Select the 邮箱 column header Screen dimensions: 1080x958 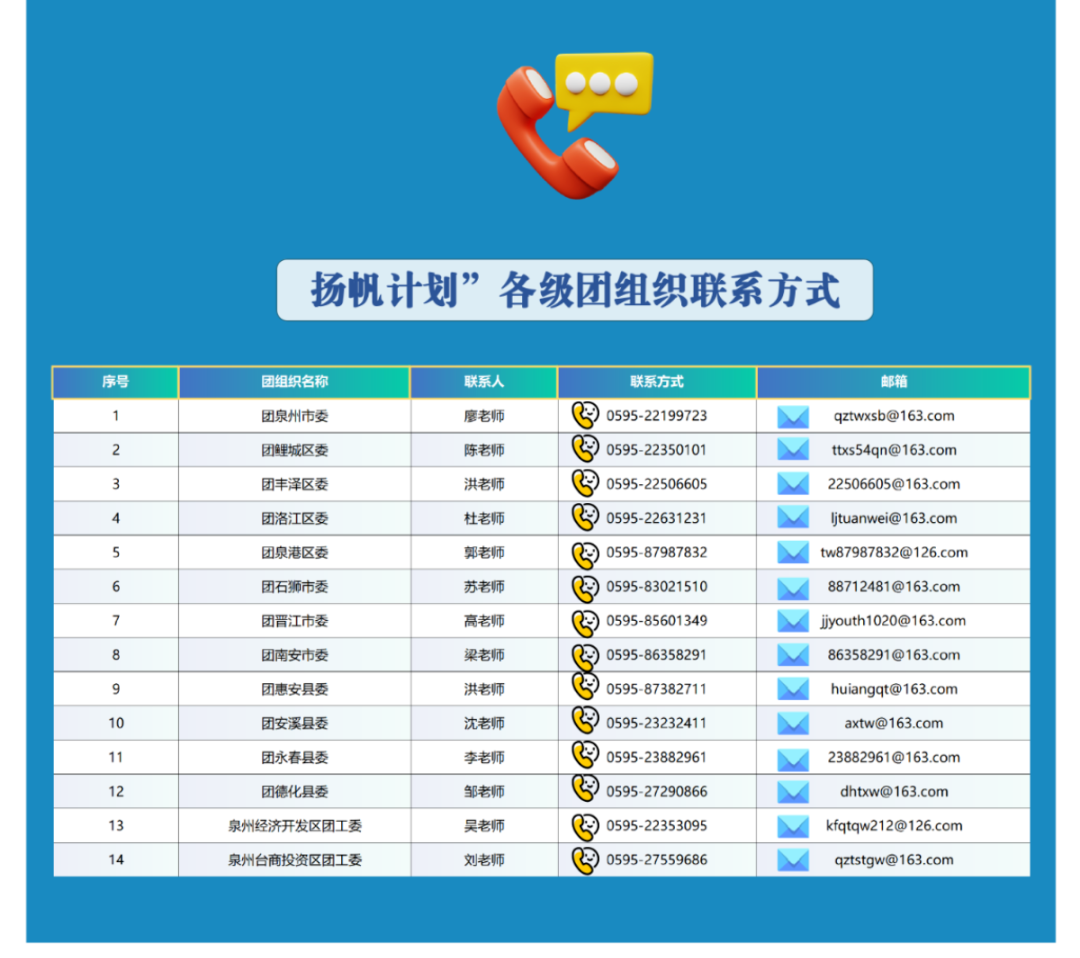point(893,382)
